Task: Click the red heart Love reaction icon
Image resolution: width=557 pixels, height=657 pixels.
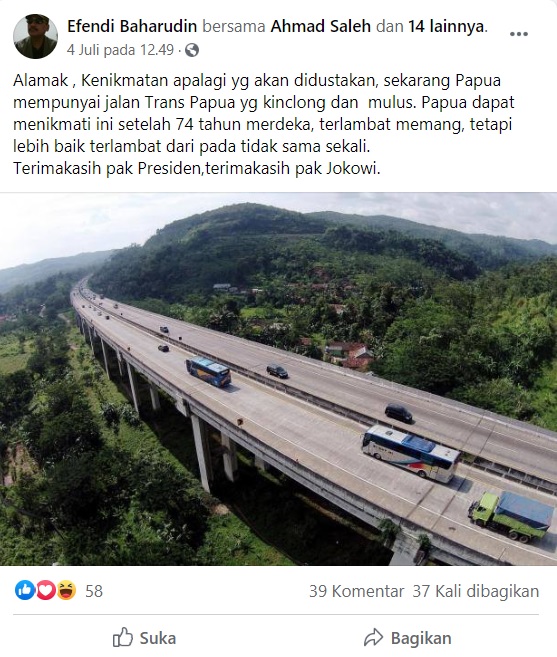Action: pyautogui.click(x=46, y=590)
